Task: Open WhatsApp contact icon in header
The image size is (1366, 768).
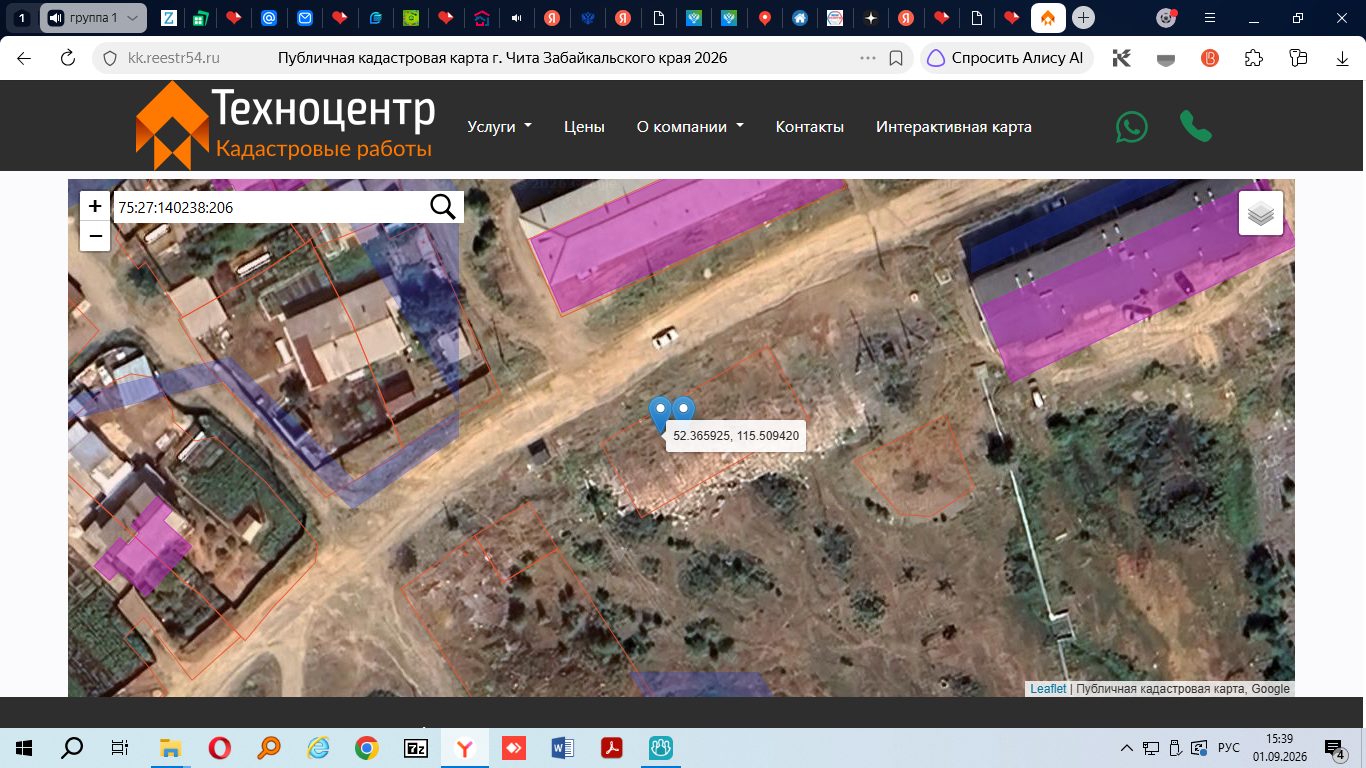Action: click(x=1132, y=127)
